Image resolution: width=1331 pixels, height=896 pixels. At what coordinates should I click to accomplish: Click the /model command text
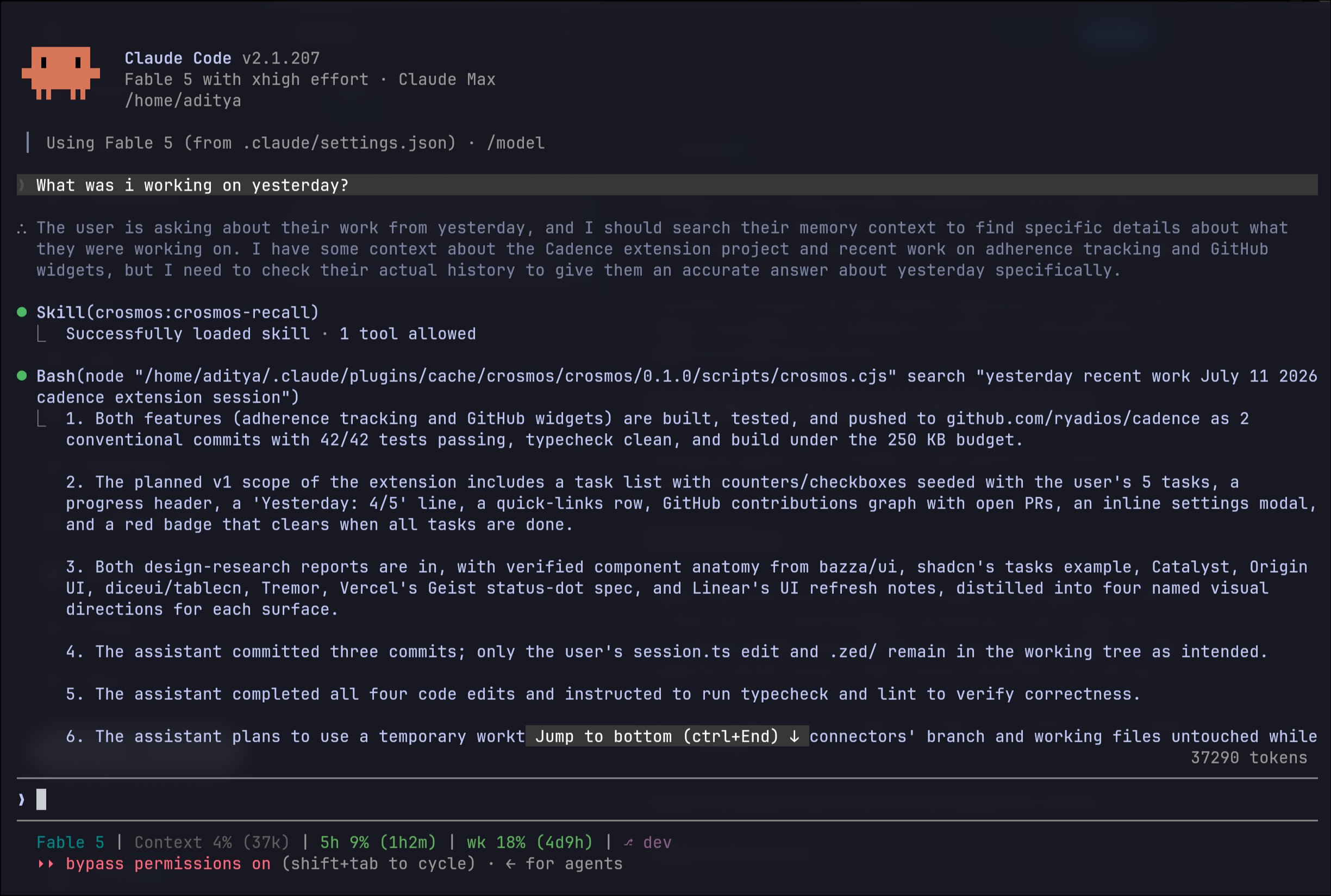tap(515, 143)
